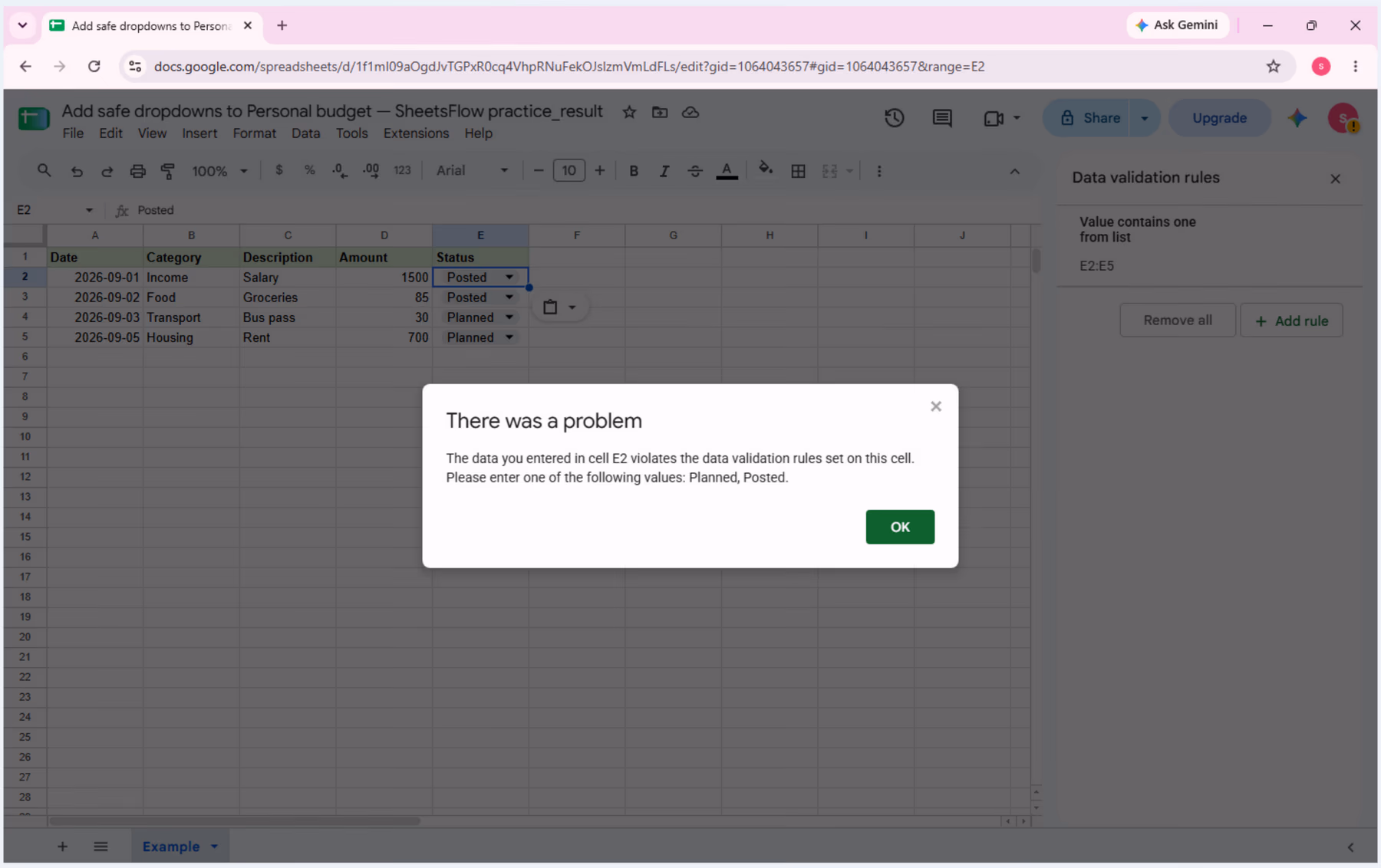Select the paint format roller icon
Image resolution: width=1381 pixels, height=868 pixels.
tap(168, 171)
